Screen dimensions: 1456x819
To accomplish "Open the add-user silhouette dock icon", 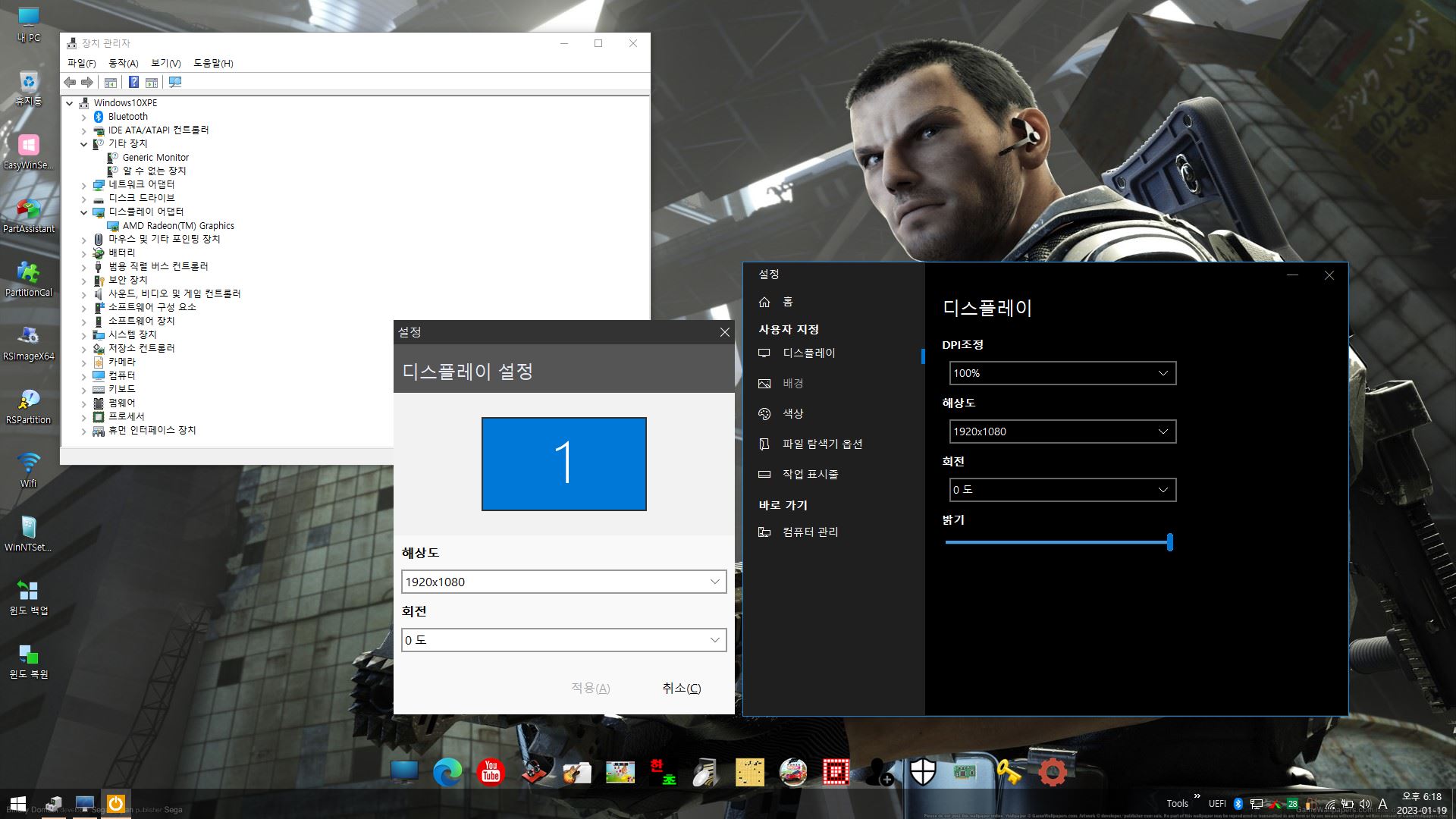I will tap(880, 772).
